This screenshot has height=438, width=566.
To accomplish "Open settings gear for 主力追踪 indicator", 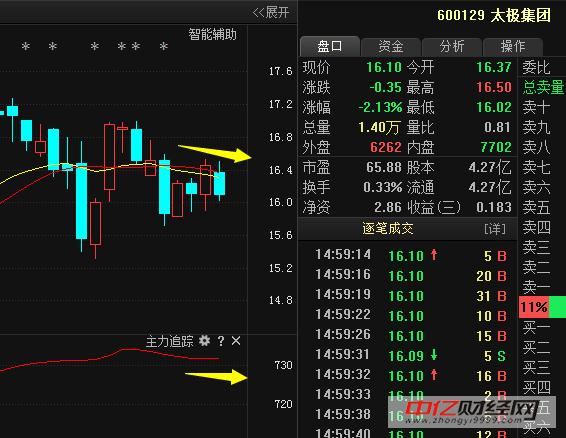I will (x=205, y=341).
